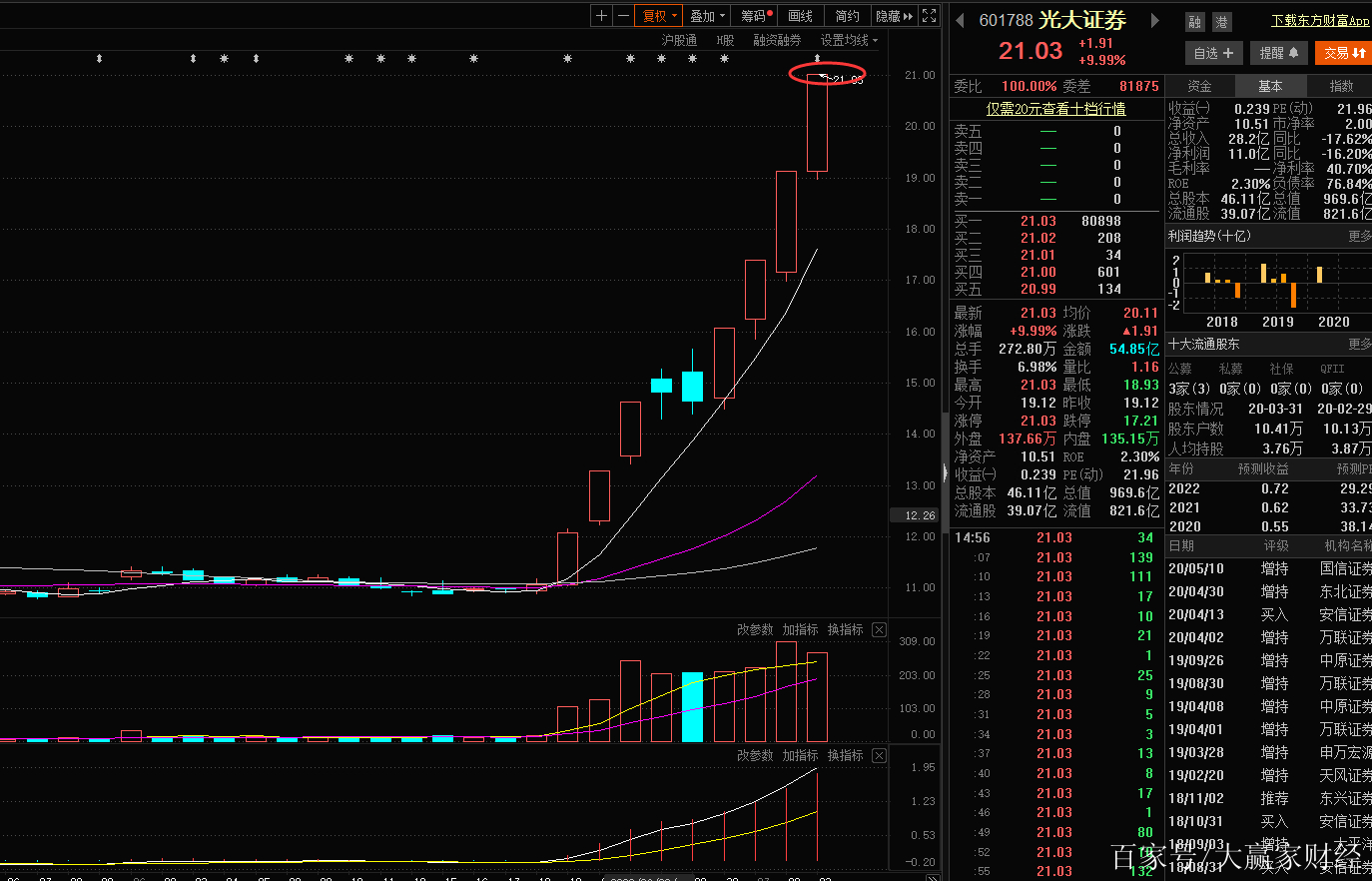The width and height of the screenshot is (1372, 881).
Task: Click 改参数 on the volume panel
Action: click(755, 629)
